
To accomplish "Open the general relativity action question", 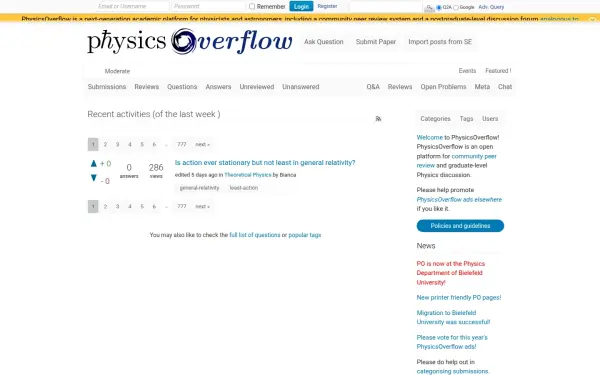I will (x=265, y=163).
